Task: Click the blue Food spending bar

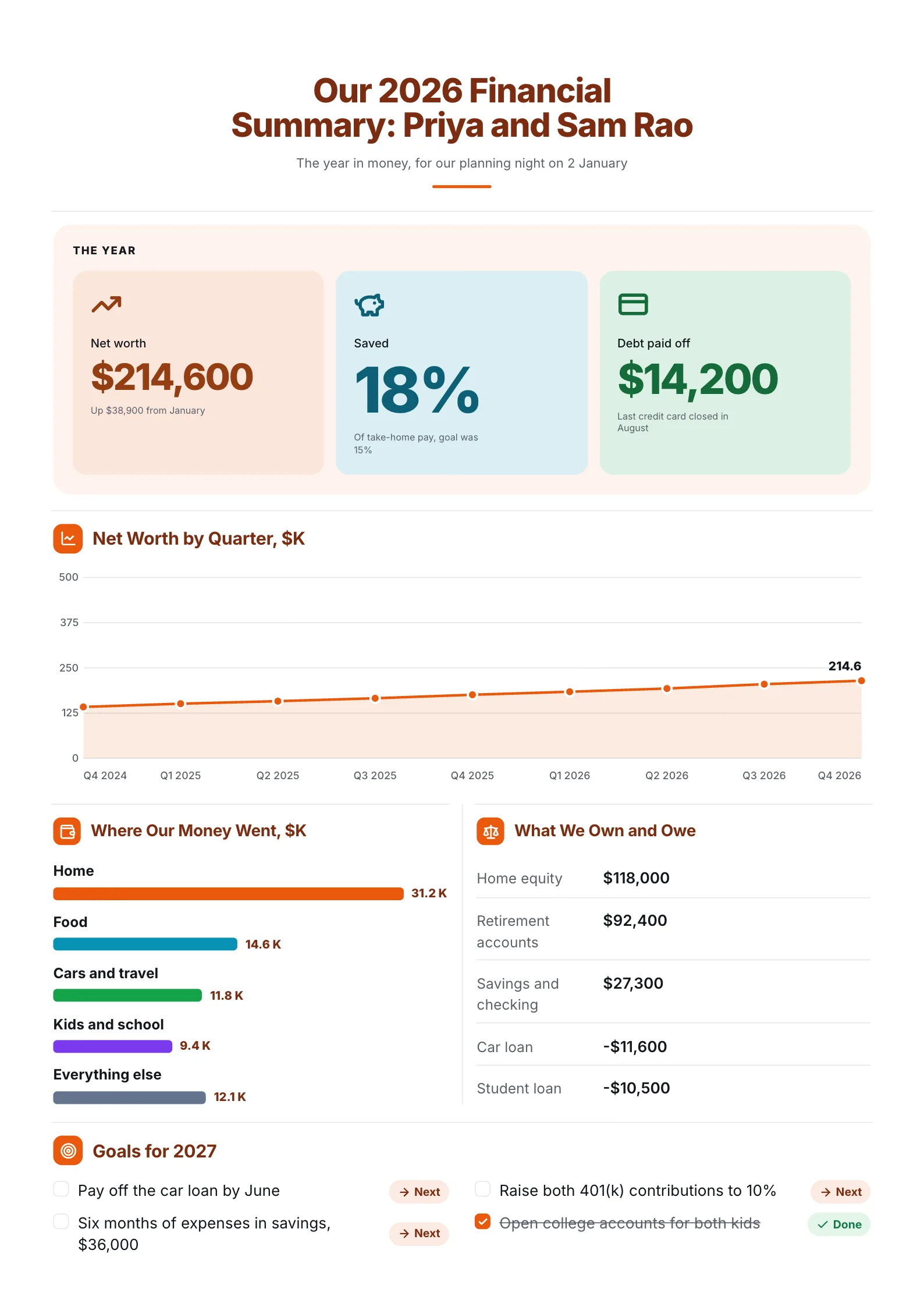Action: coord(145,944)
